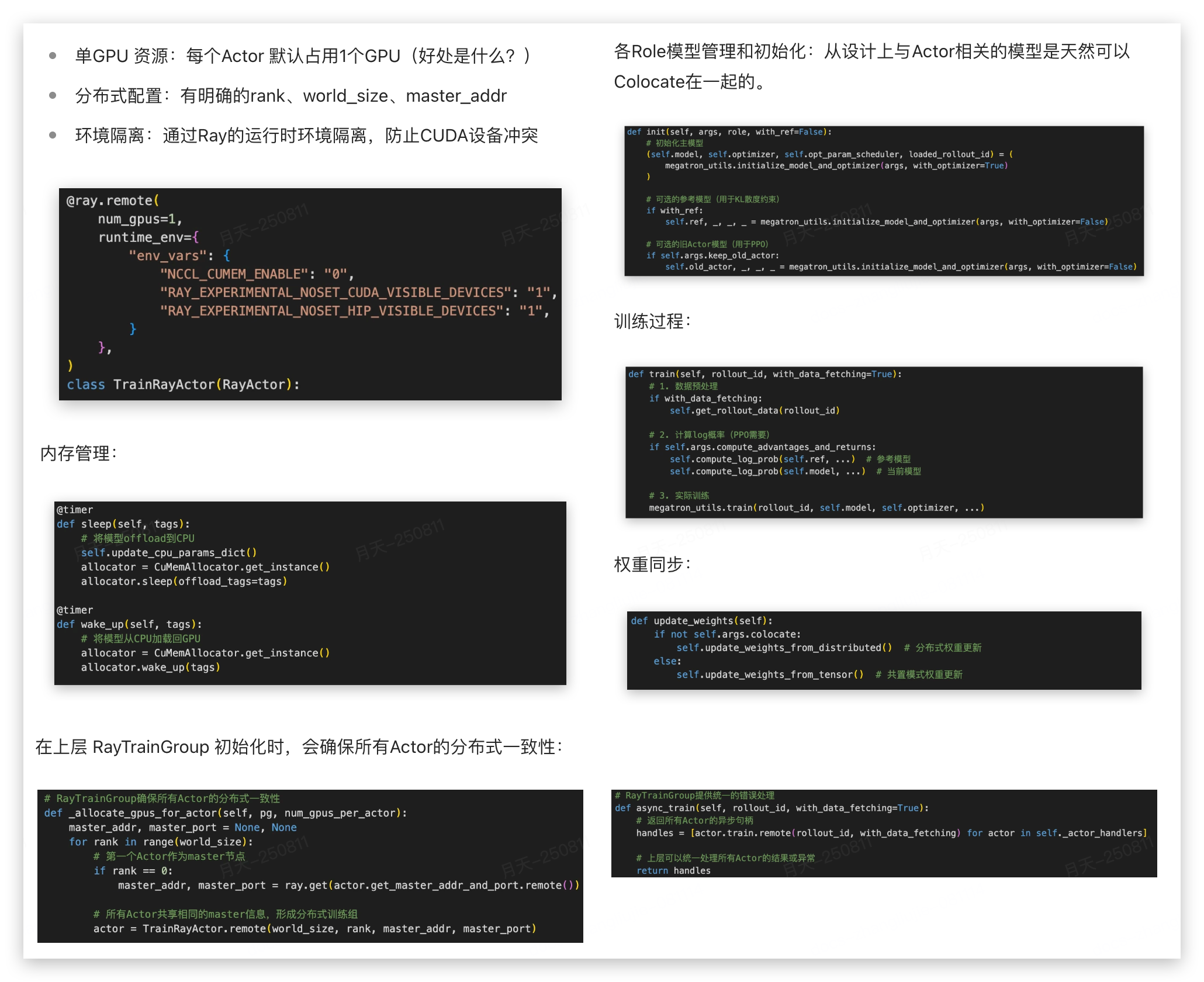Viewport: 1204px width, 982px height.
Task: Open the sleep and wake_up code image
Action: [310, 593]
